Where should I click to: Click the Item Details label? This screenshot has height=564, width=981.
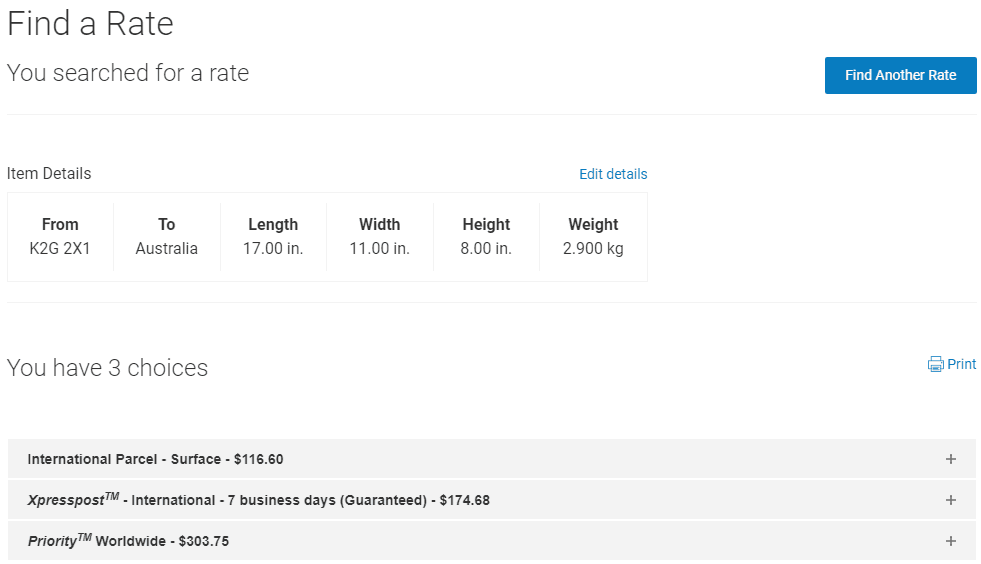point(49,174)
